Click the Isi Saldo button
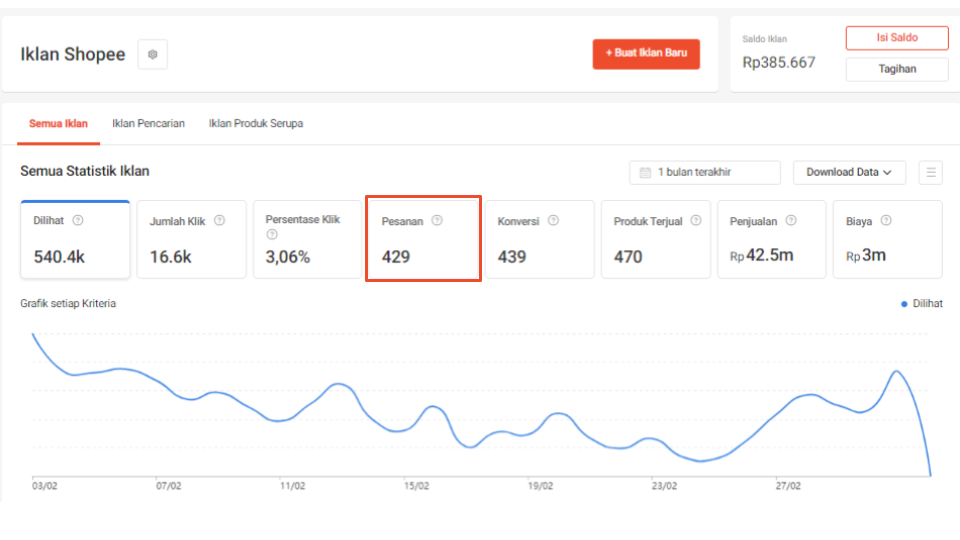Image resolution: width=960 pixels, height=540 pixels. pyautogui.click(x=897, y=38)
